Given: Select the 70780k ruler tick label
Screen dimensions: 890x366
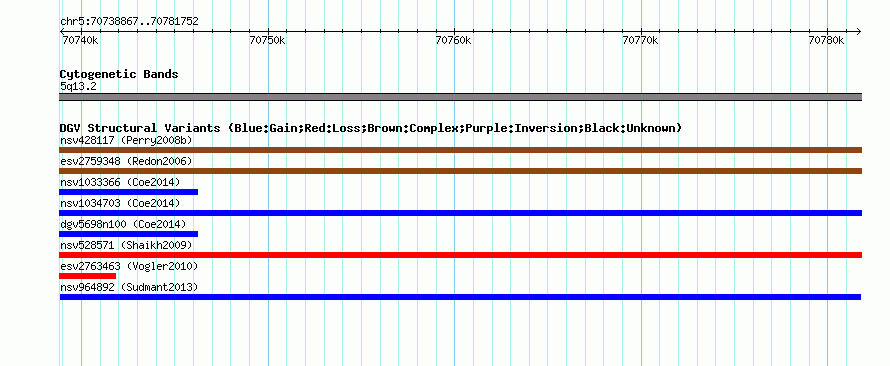Looking at the screenshot, I should coord(826,41).
